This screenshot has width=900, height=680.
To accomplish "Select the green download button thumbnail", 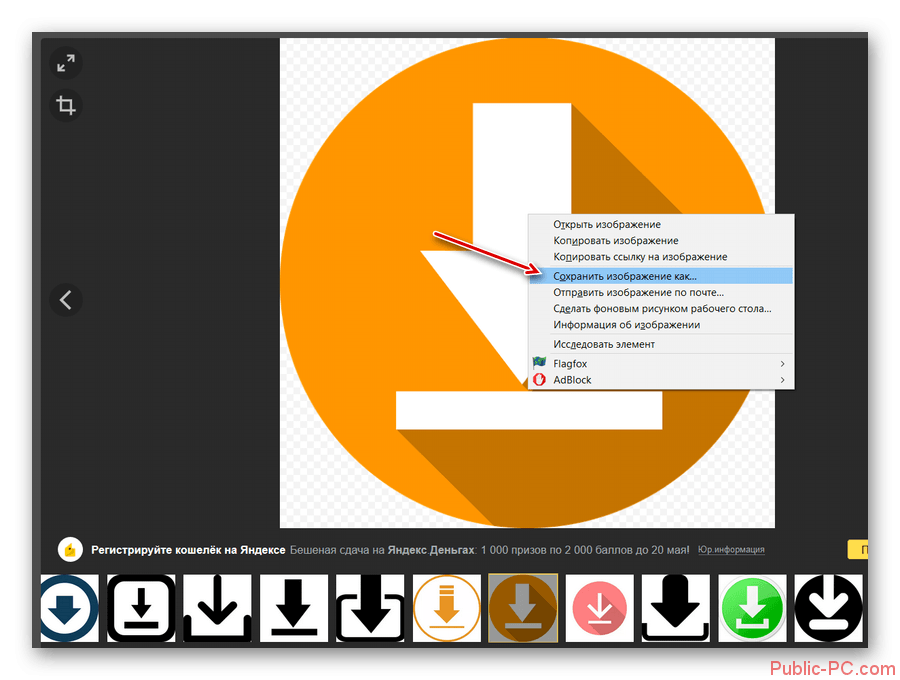I will pyautogui.click(x=753, y=608).
